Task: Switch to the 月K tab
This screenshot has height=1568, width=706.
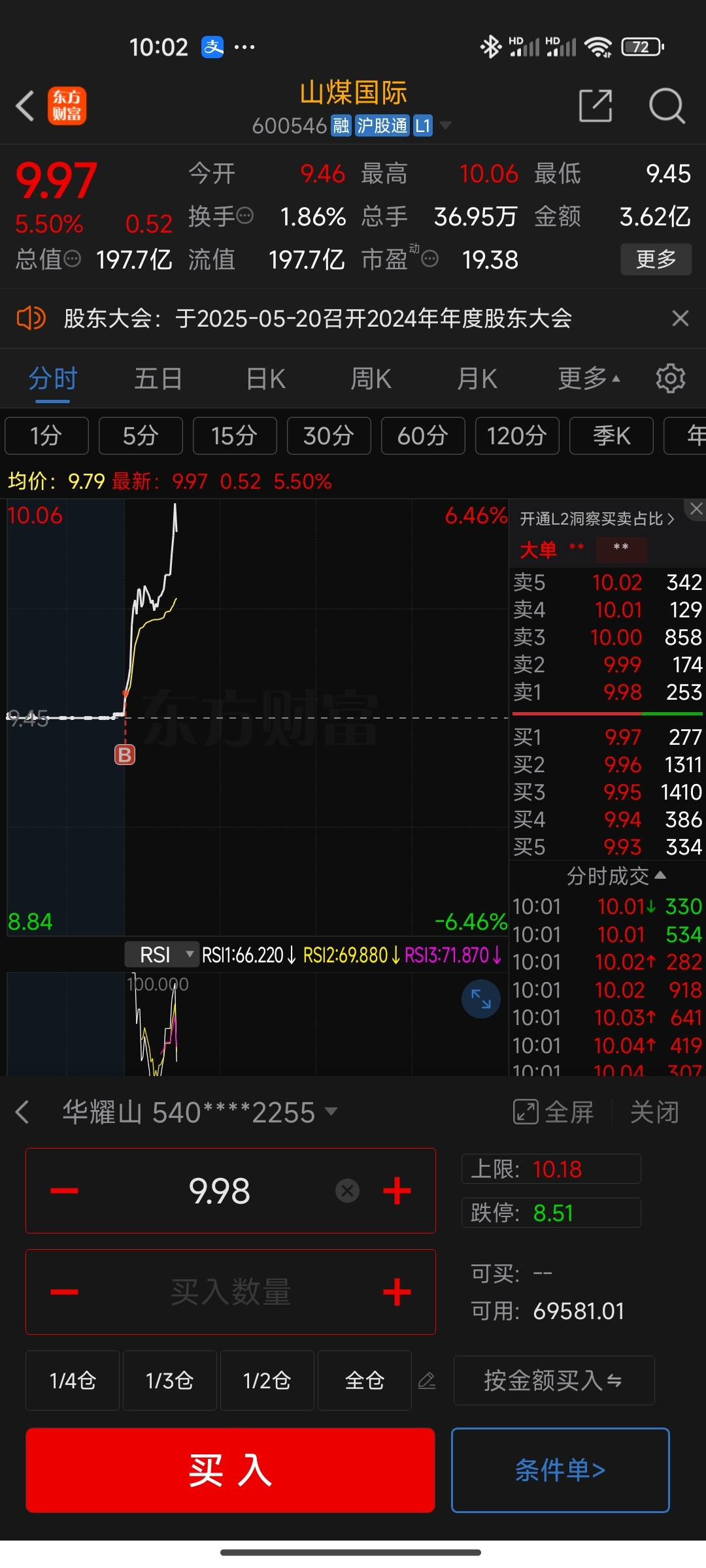Action: click(477, 379)
